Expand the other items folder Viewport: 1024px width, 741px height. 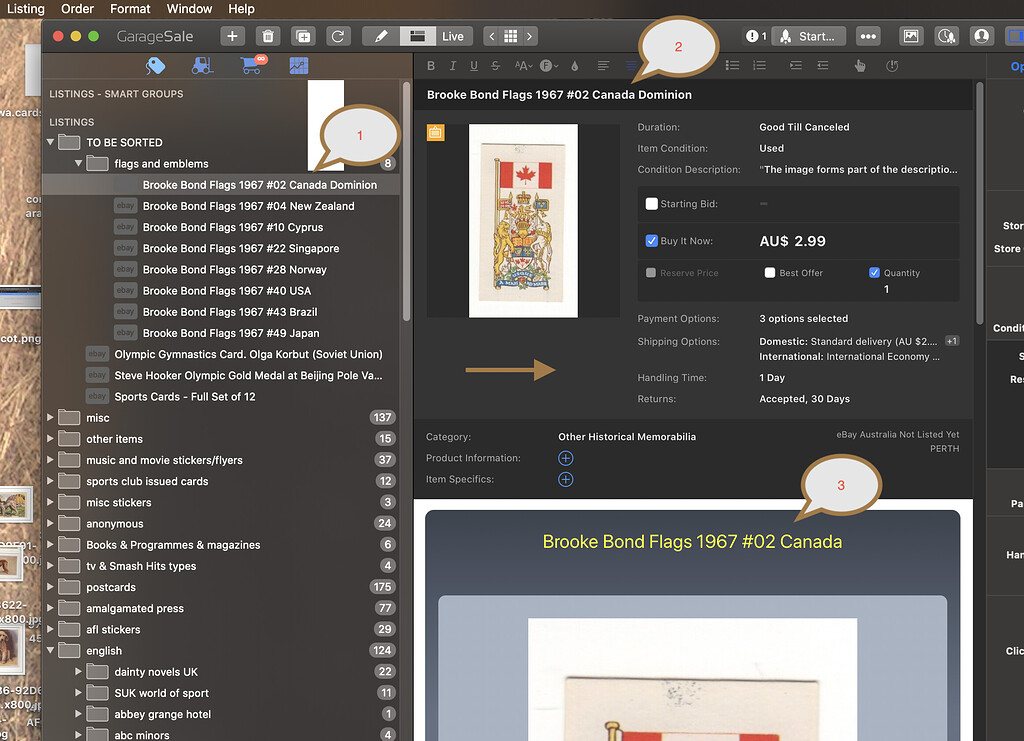click(x=50, y=439)
